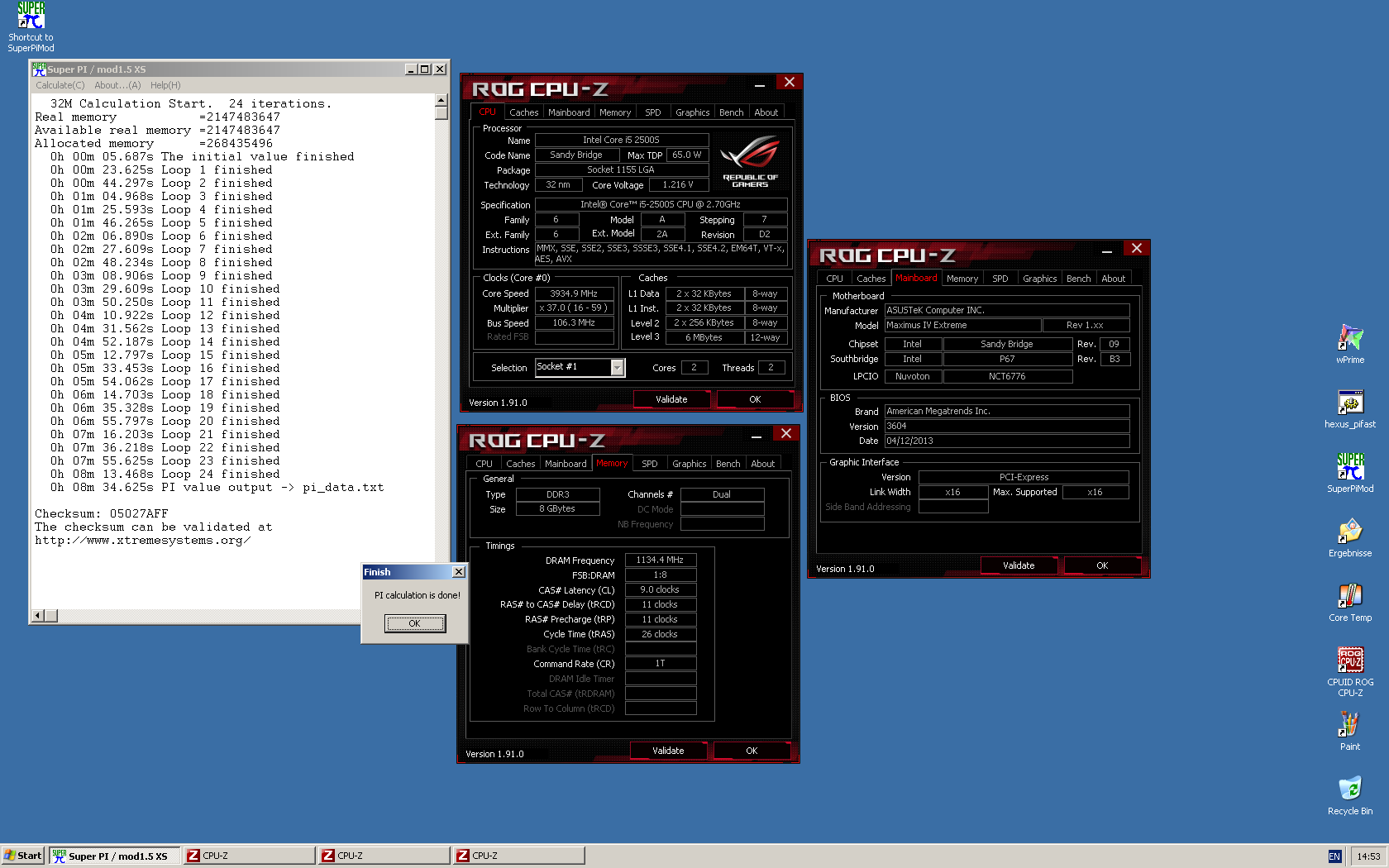
Task: Expand the Socket #1 selection dropdown
Action: tap(617, 368)
